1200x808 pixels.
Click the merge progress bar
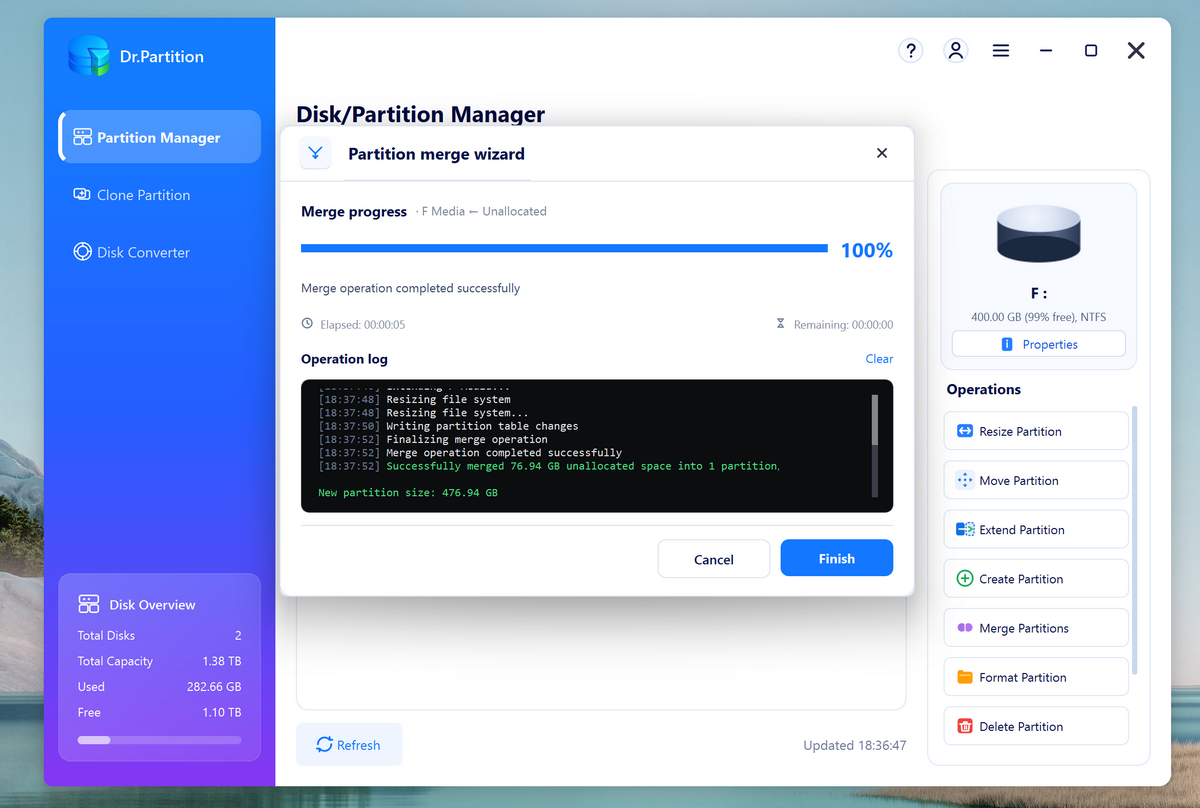click(x=564, y=248)
